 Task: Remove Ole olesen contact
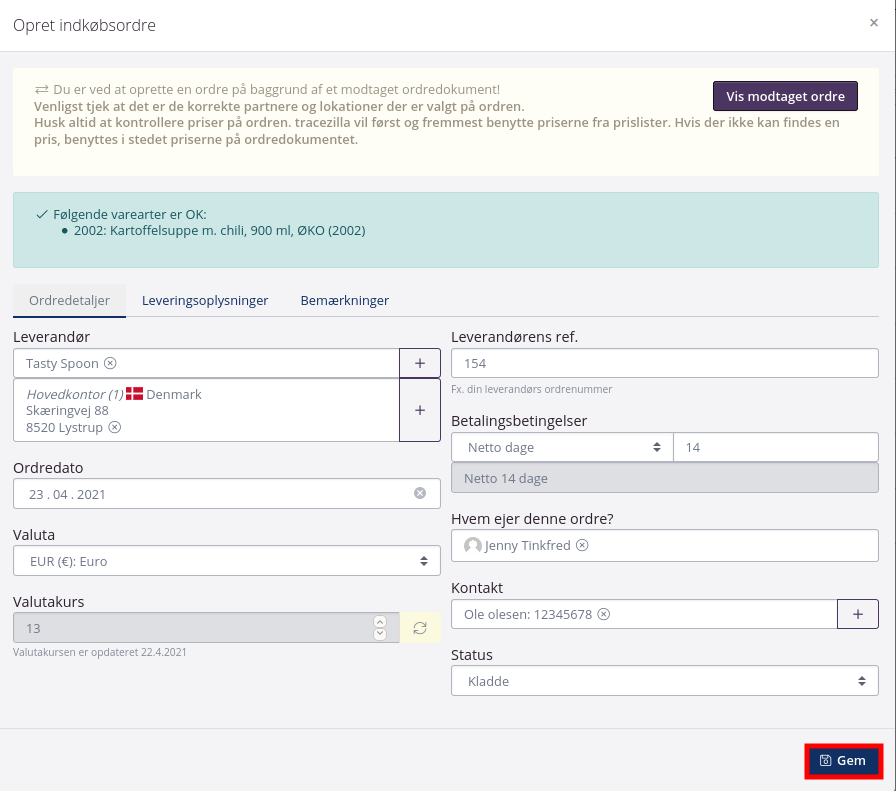click(604, 614)
